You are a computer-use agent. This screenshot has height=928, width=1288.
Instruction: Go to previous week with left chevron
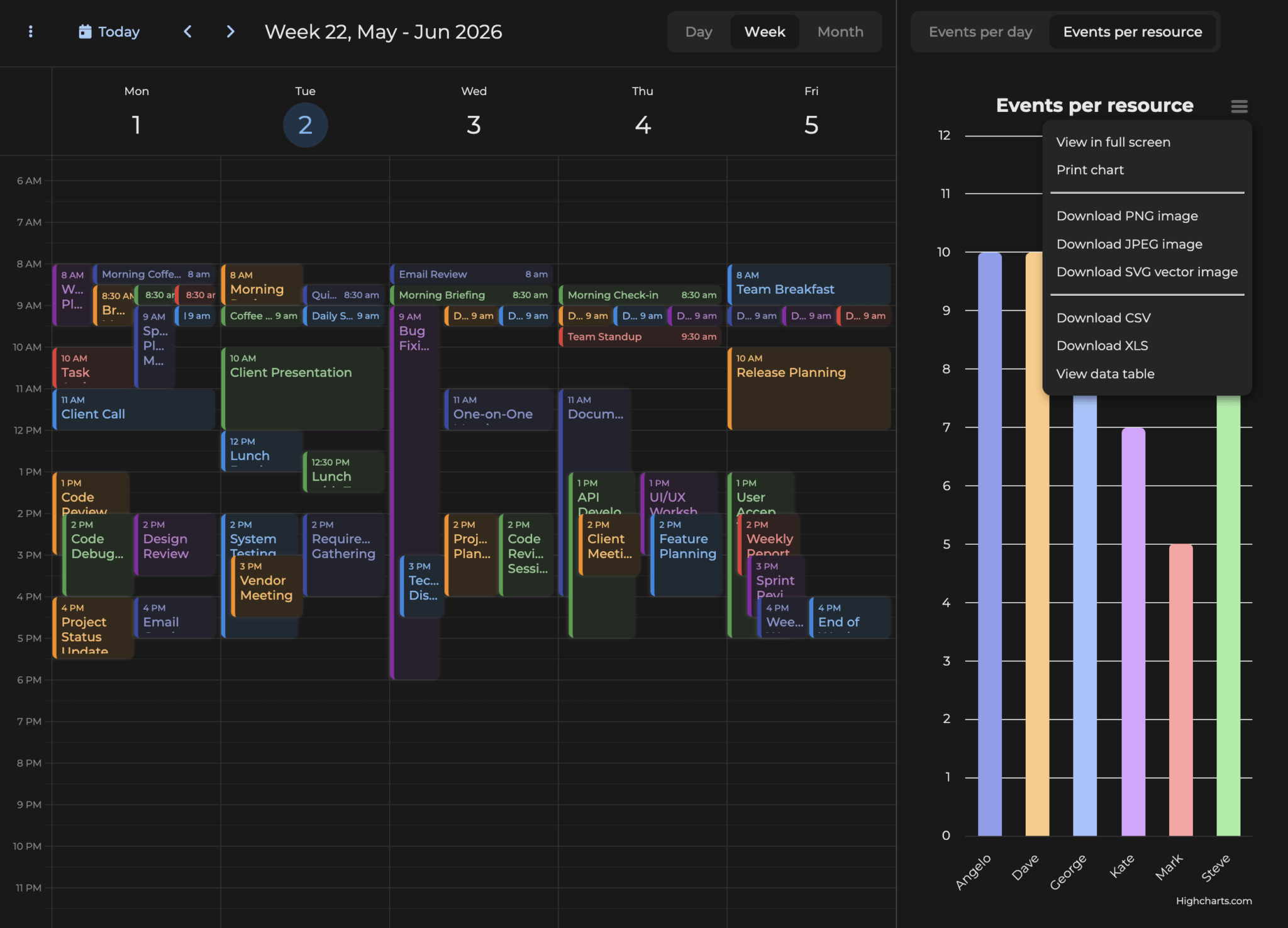click(187, 31)
